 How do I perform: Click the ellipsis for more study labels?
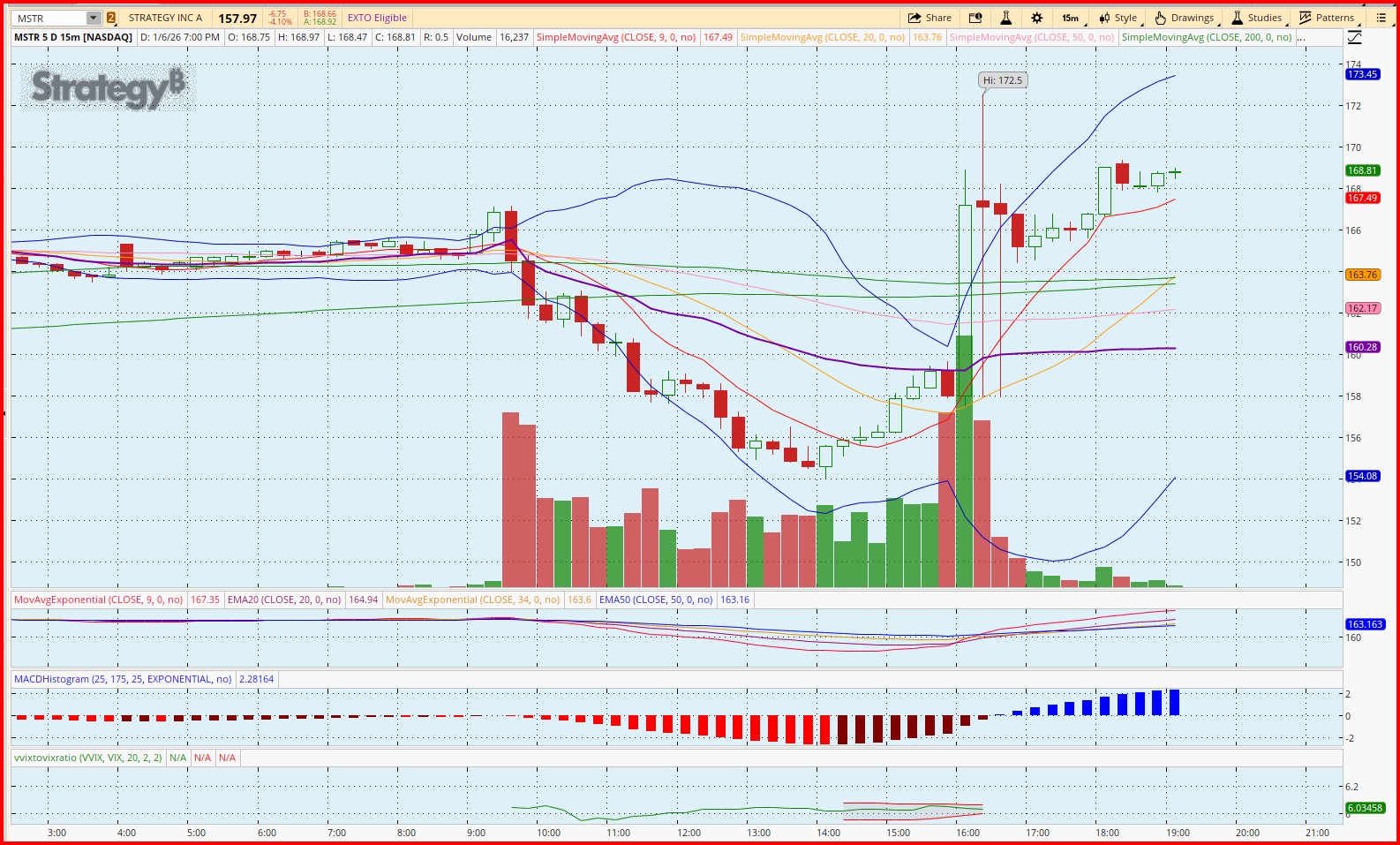pyautogui.click(x=1301, y=37)
